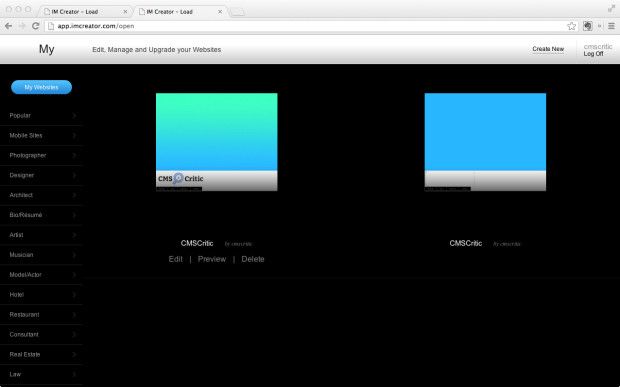Go back with the browser back arrow
This screenshot has height=387, width=620.
coord(8,26)
